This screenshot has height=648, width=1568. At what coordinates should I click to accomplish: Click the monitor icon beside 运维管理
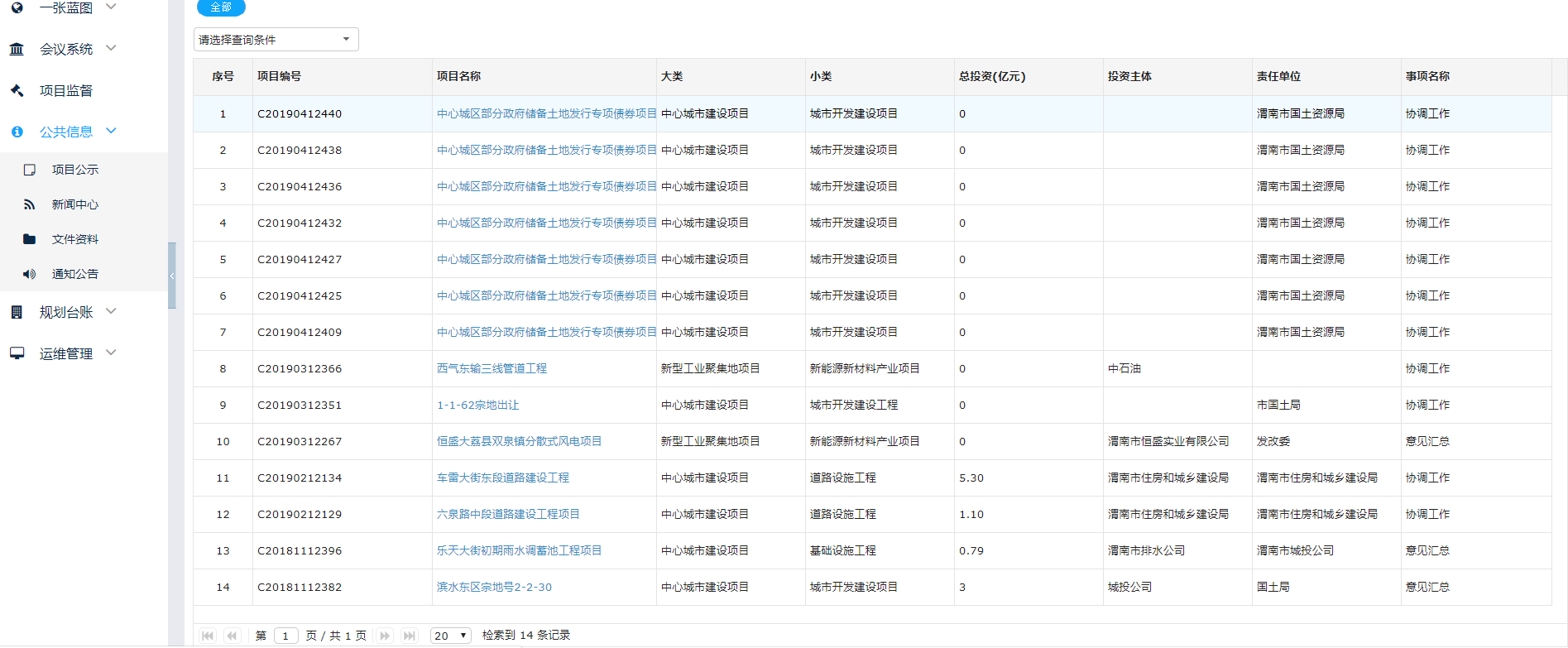pyautogui.click(x=17, y=353)
